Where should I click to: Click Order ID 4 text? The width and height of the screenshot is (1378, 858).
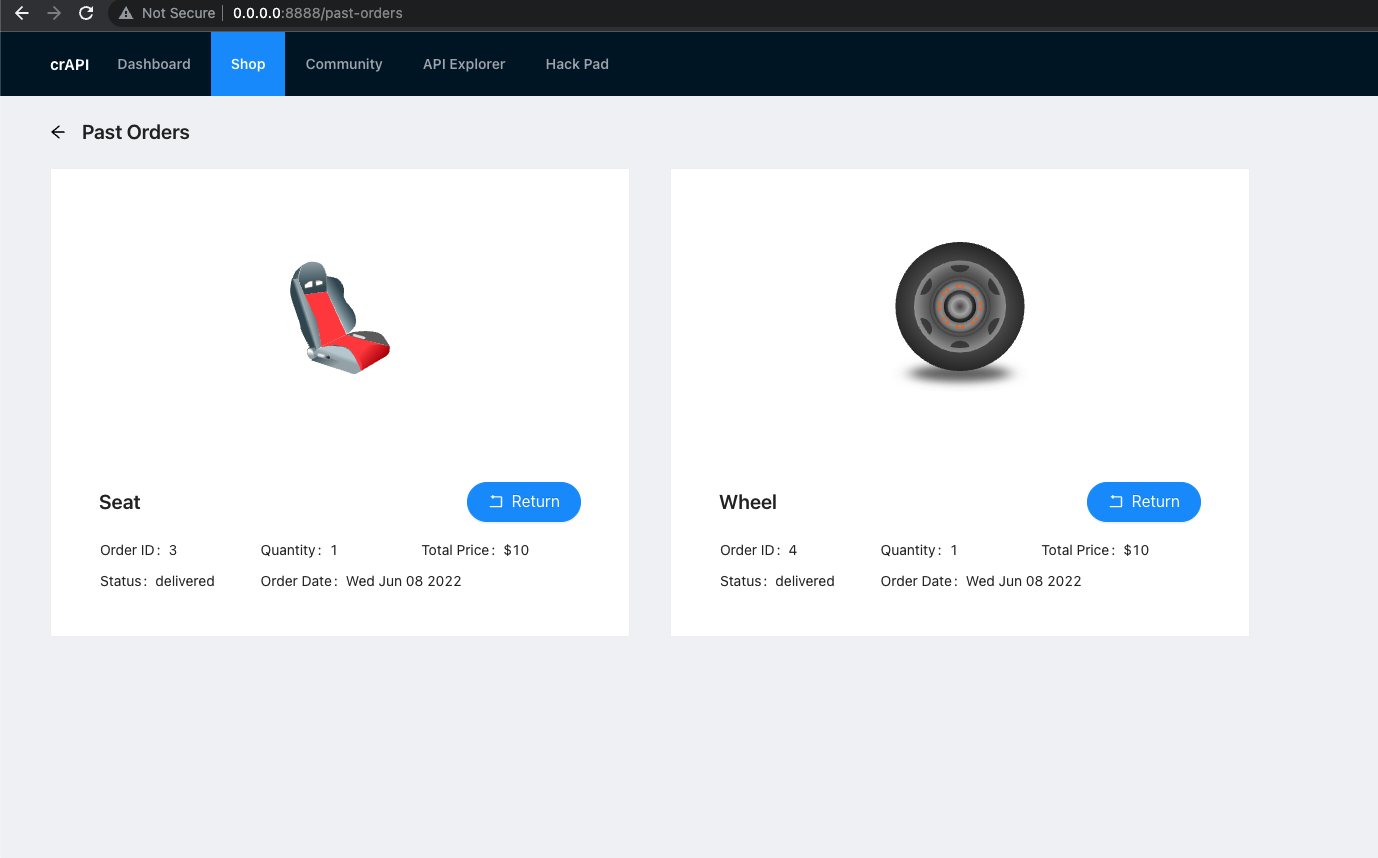point(759,550)
